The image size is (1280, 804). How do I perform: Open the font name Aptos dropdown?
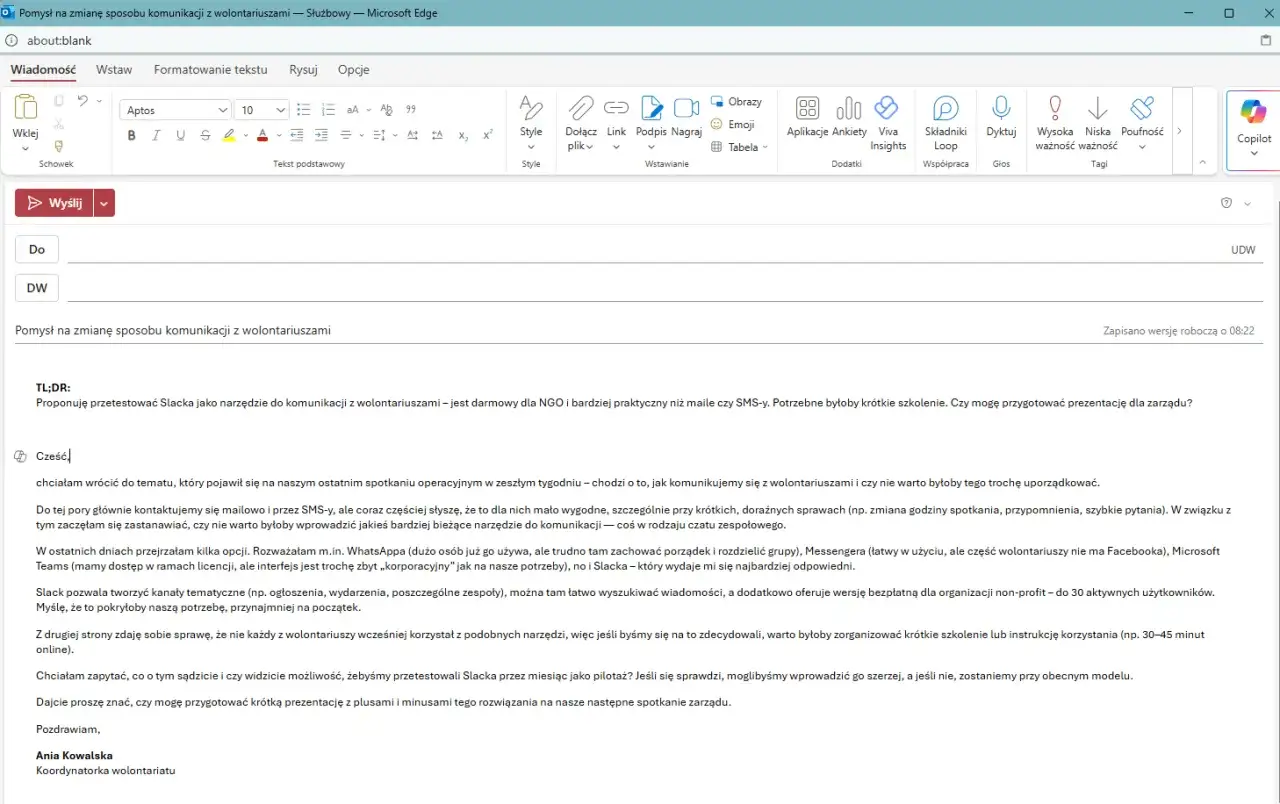[x=223, y=110]
